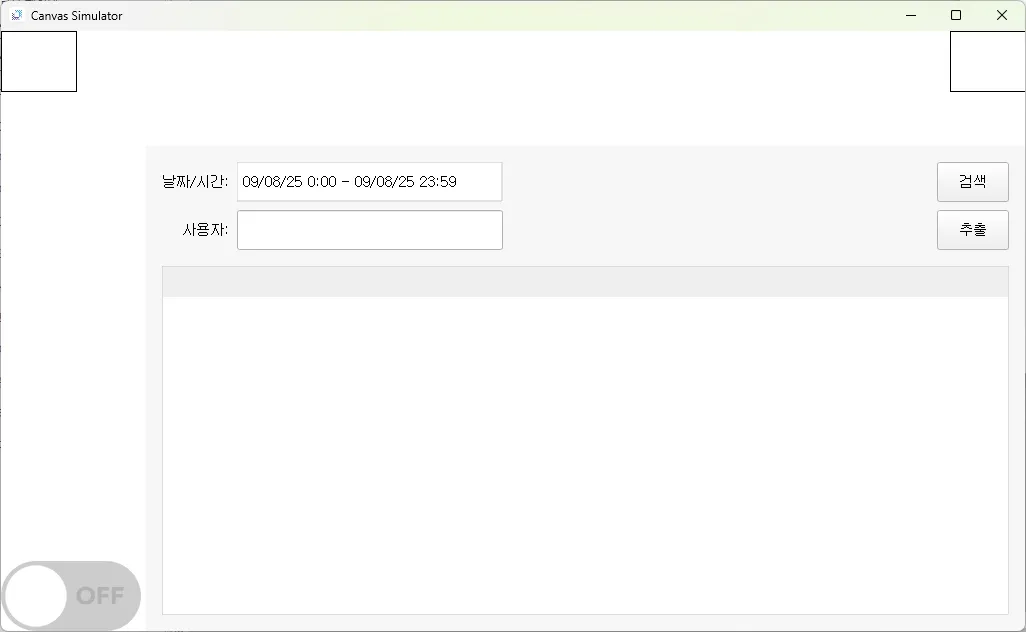Image resolution: width=1026 pixels, height=632 pixels.
Task: Select the empty box at top left
Action: pyautogui.click(x=39, y=61)
